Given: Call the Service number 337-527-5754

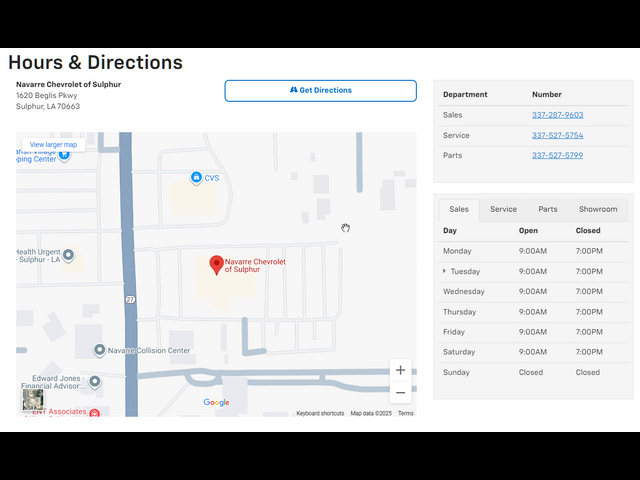Looking at the screenshot, I should (557, 135).
